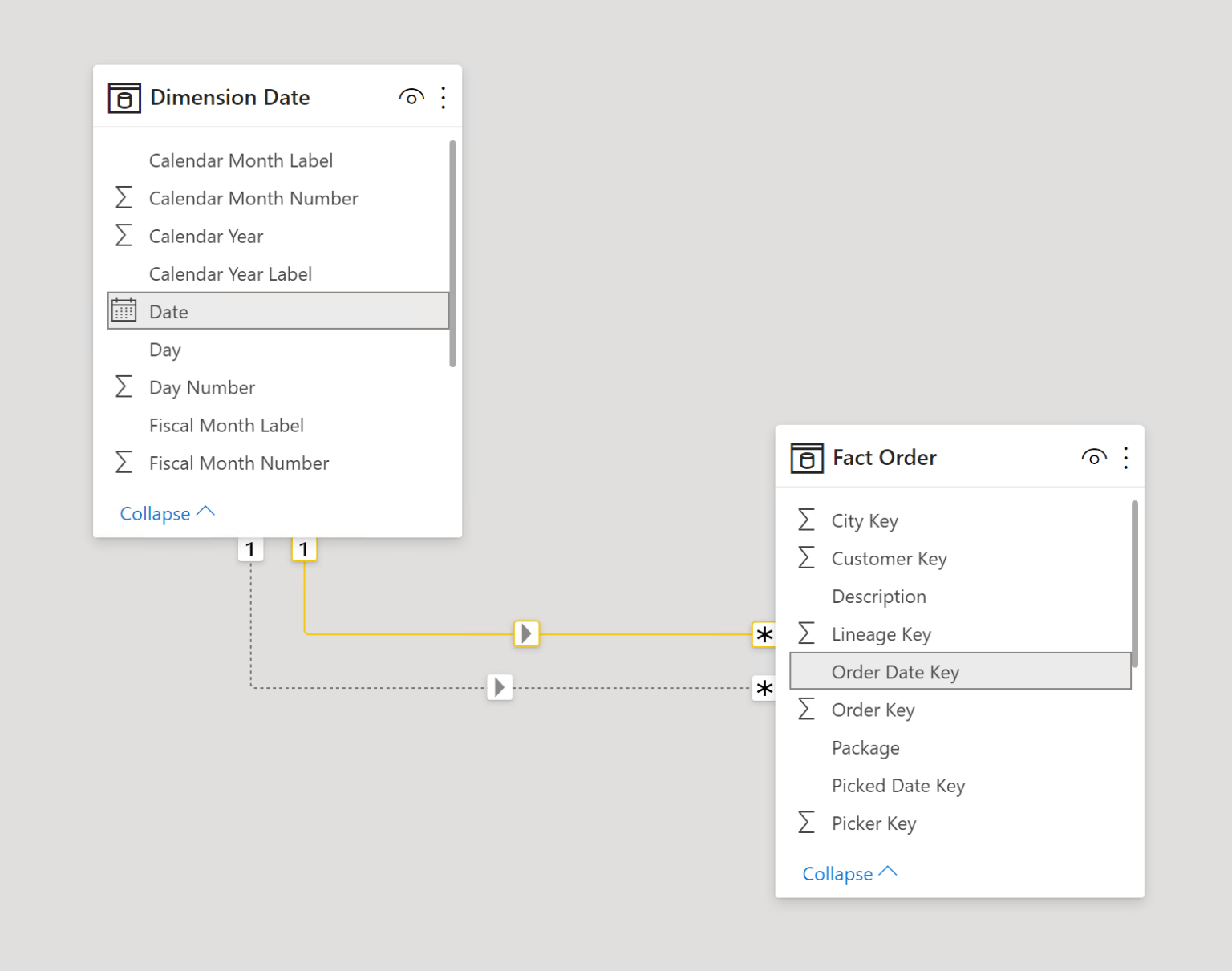The width and height of the screenshot is (1232, 971).
Task: Click the sigma icon beside Calendar Year
Action: point(124,236)
